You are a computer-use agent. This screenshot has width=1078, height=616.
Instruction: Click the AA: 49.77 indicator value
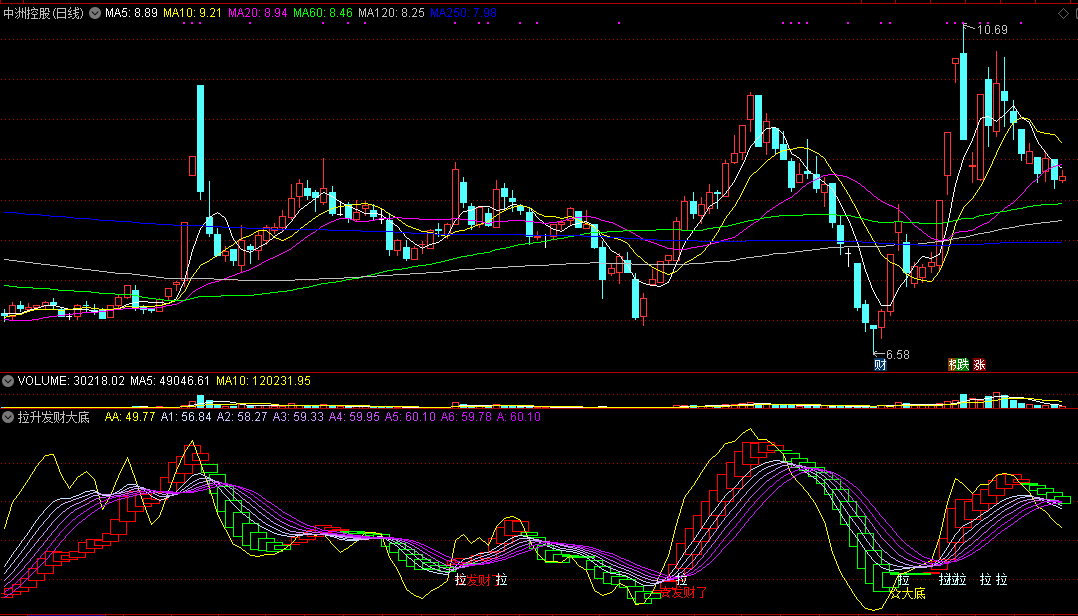pyautogui.click(x=130, y=417)
